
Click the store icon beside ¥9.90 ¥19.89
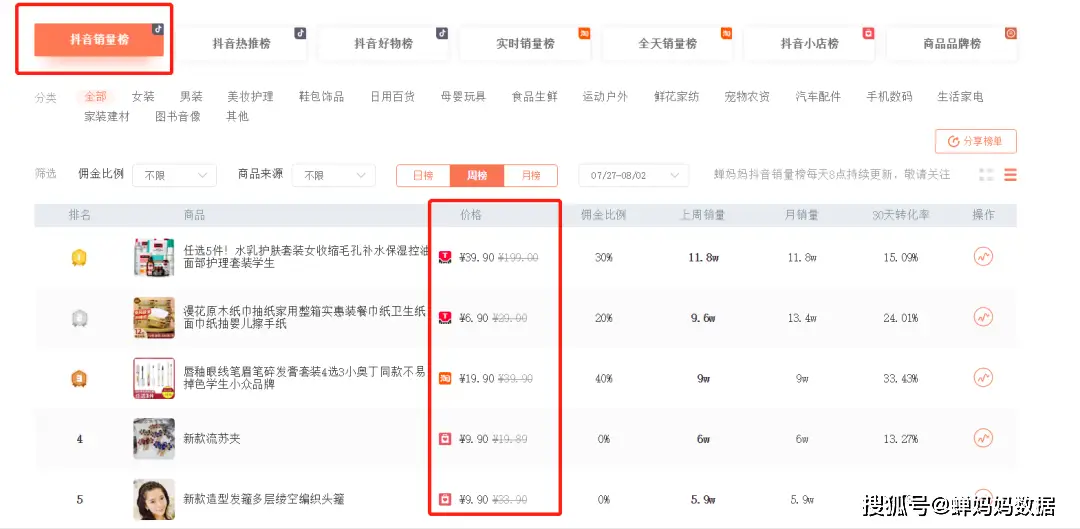click(445, 439)
